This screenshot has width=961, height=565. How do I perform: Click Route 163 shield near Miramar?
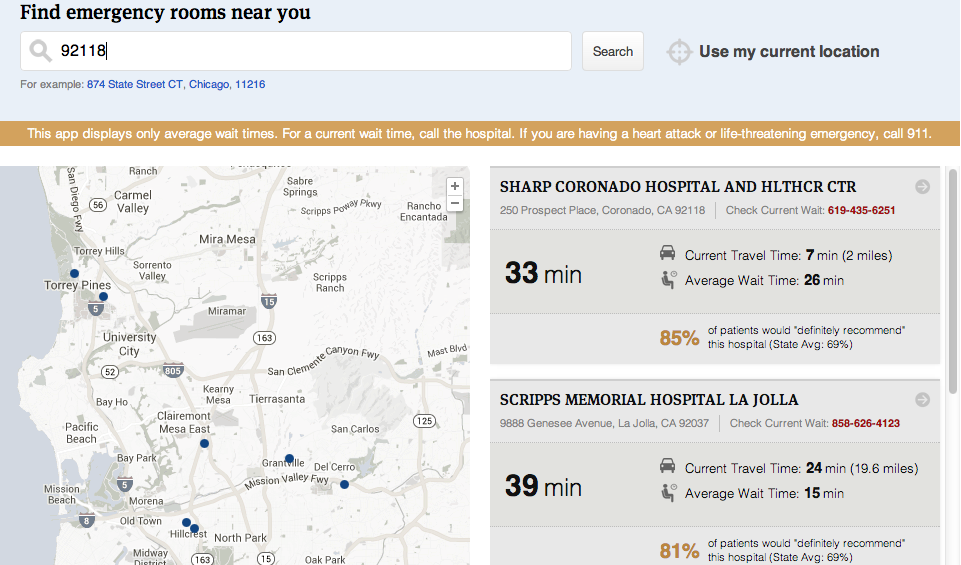tap(265, 338)
